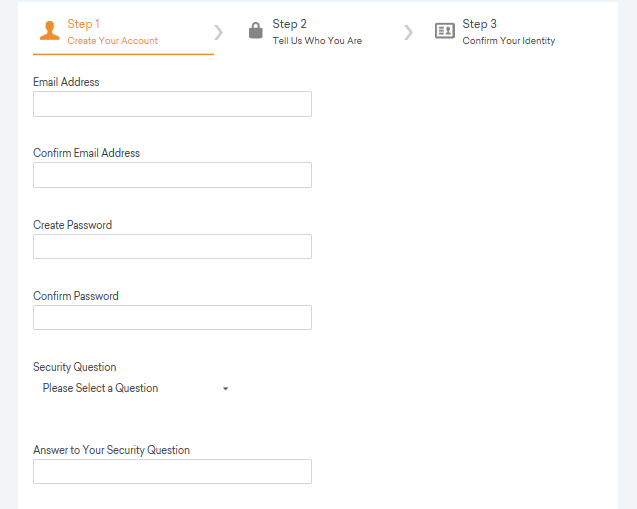Click the Email Address label

pyautogui.click(x=66, y=82)
